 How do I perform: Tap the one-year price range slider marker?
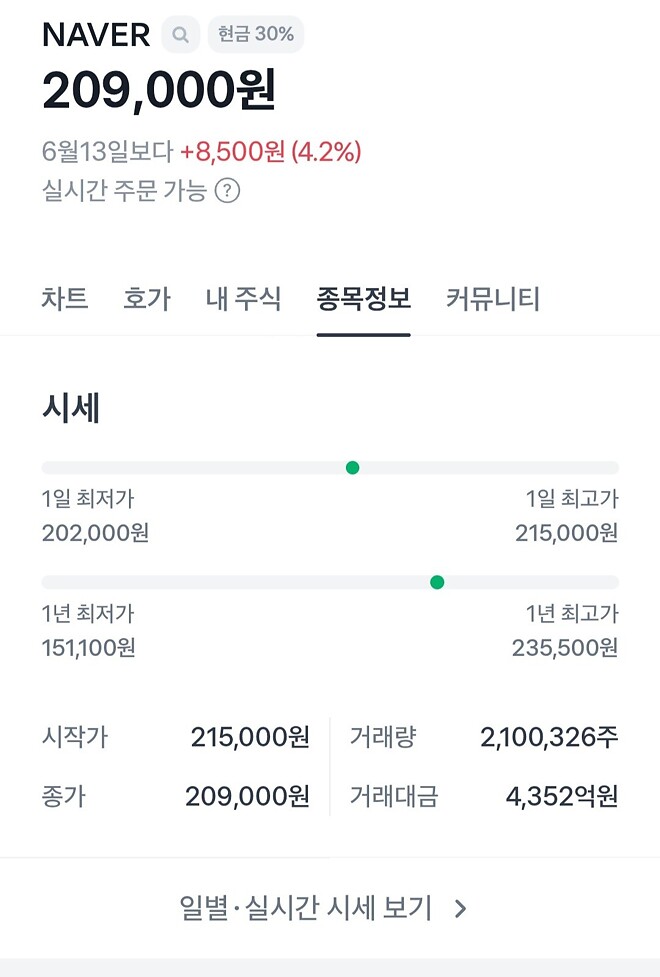click(x=437, y=581)
